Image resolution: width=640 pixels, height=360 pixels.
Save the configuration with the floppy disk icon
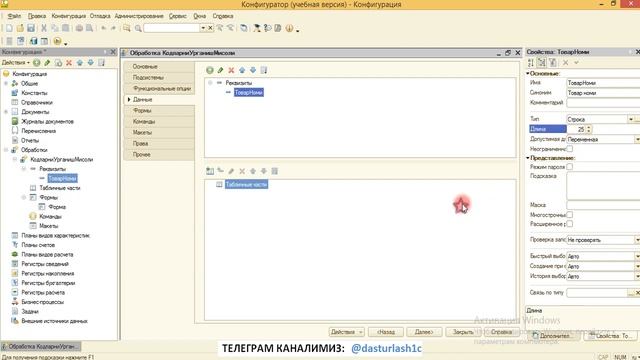(31, 28)
